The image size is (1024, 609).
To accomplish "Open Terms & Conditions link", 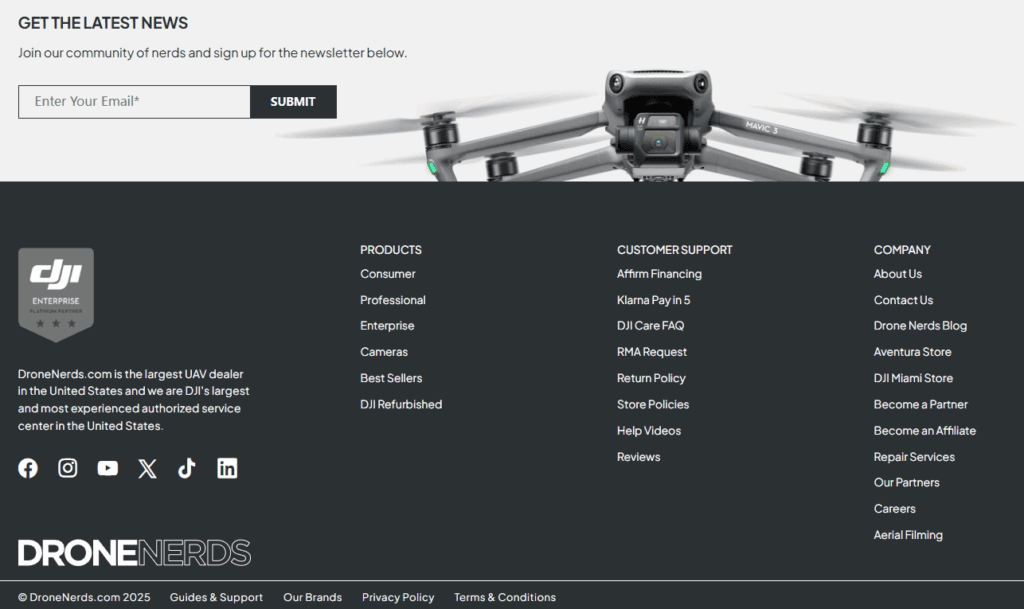I will (x=505, y=597).
